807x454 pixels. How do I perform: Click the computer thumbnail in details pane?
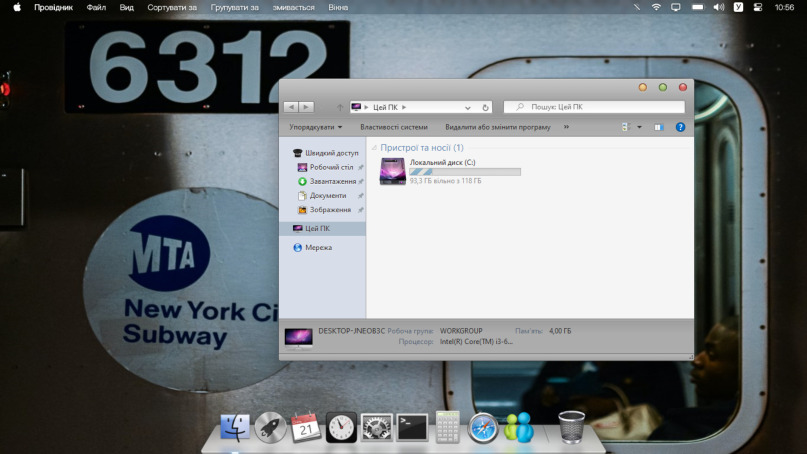click(x=299, y=339)
